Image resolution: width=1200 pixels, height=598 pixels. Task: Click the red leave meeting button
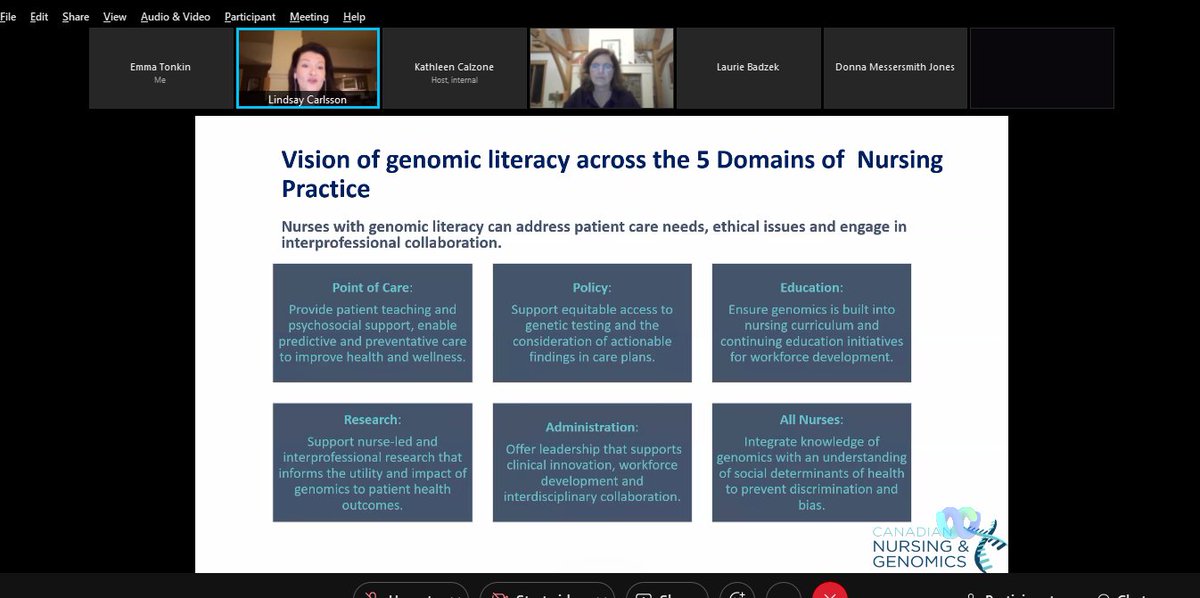coord(828,591)
